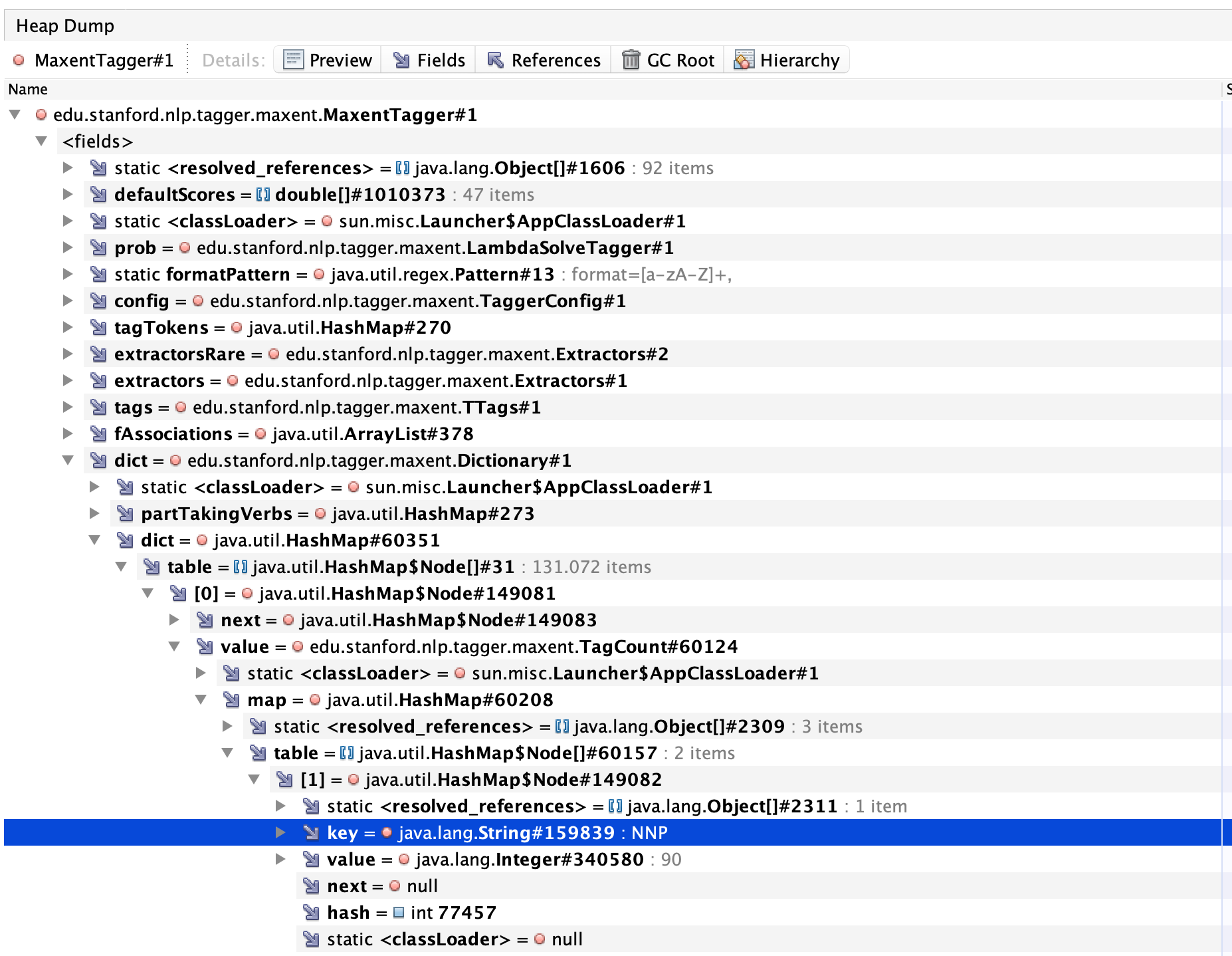1232x956 pixels.
Task: Click the Name column header
Action: pyautogui.click(x=28, y=88)
